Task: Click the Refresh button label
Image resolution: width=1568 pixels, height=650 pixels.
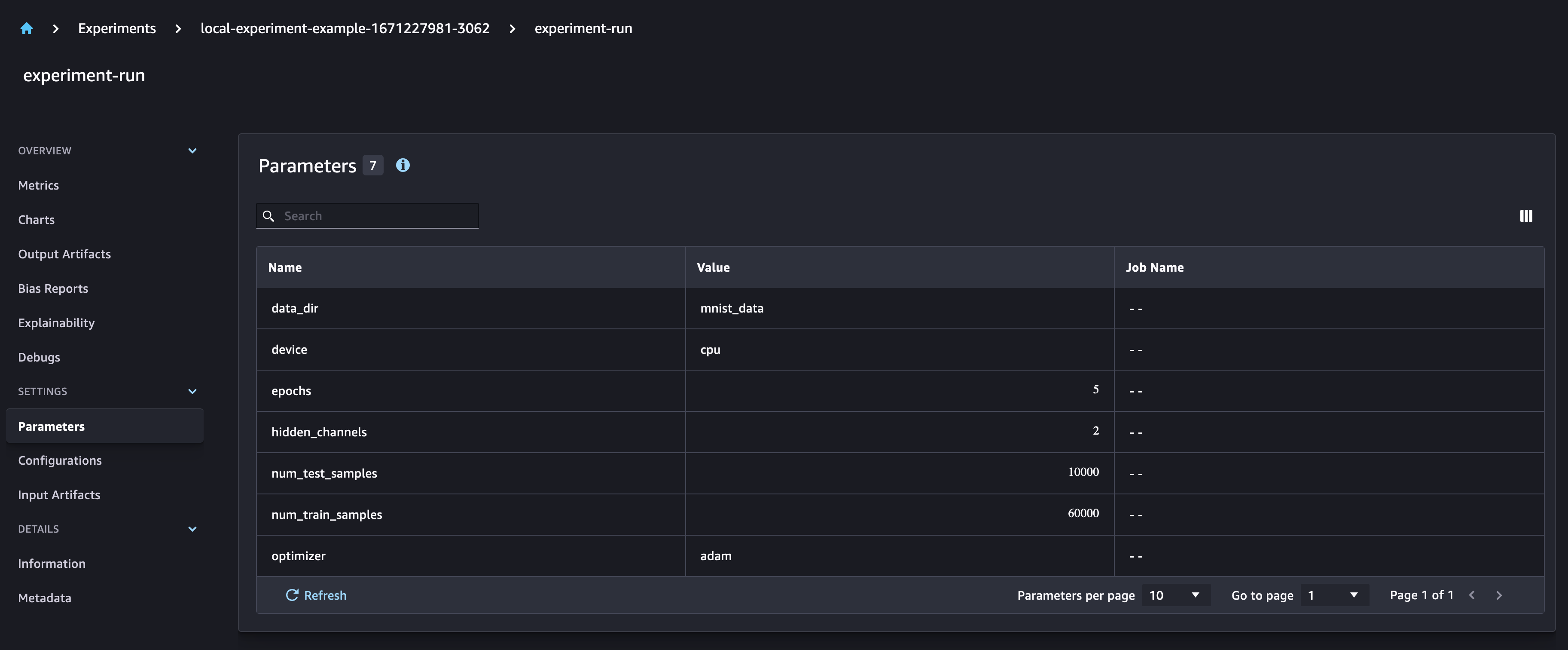Action: (x=325, y=595)
